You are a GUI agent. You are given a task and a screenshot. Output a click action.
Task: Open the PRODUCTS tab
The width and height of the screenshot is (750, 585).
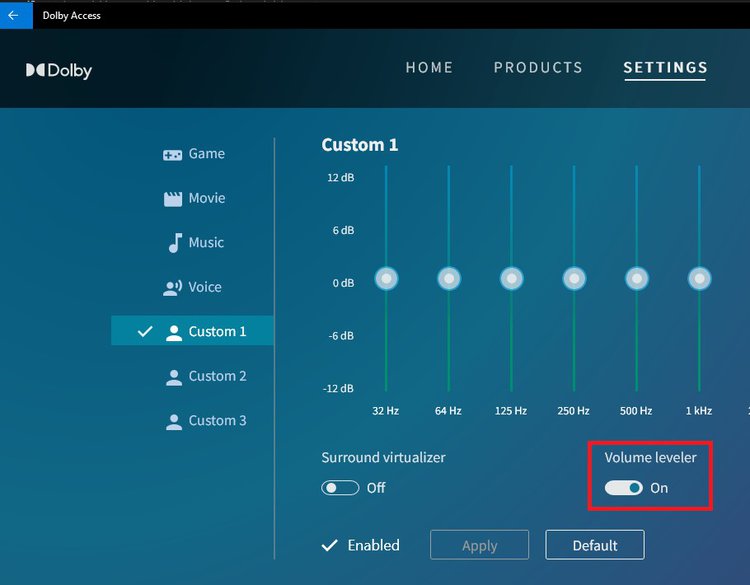[538, 67]
